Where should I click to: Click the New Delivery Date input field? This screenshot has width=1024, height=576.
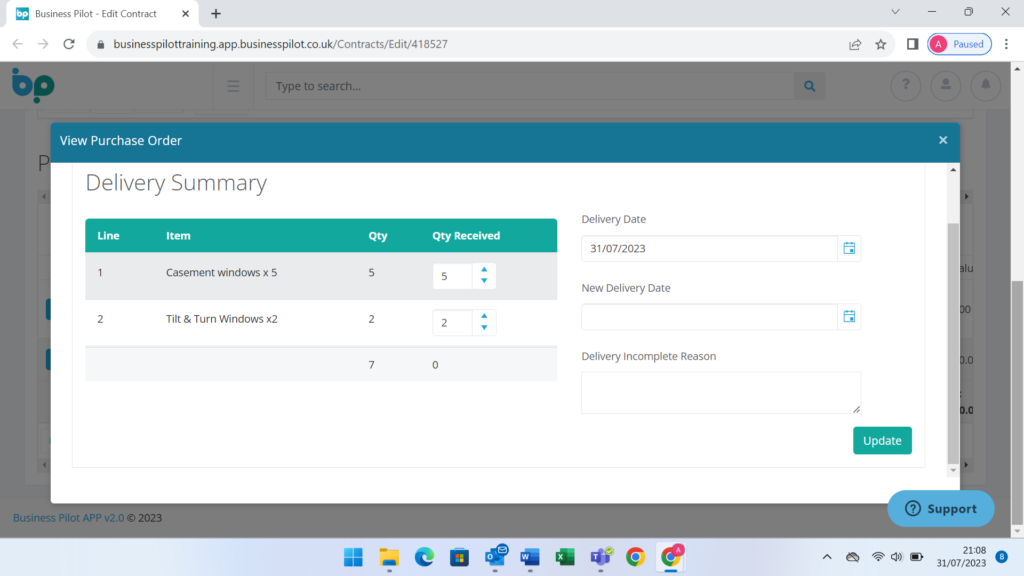[708, 317]
